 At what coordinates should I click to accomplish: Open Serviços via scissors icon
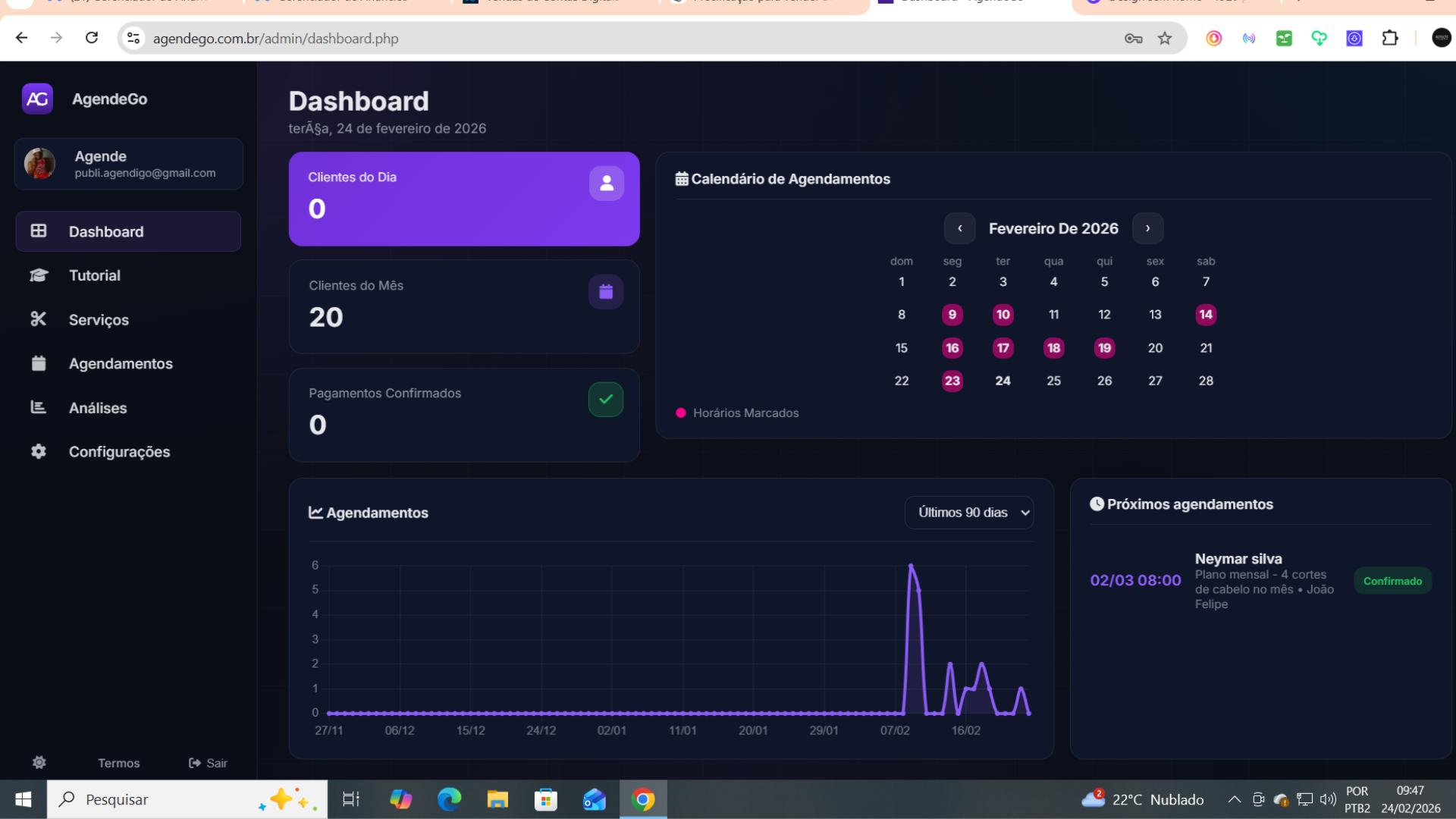coord(39,319)
